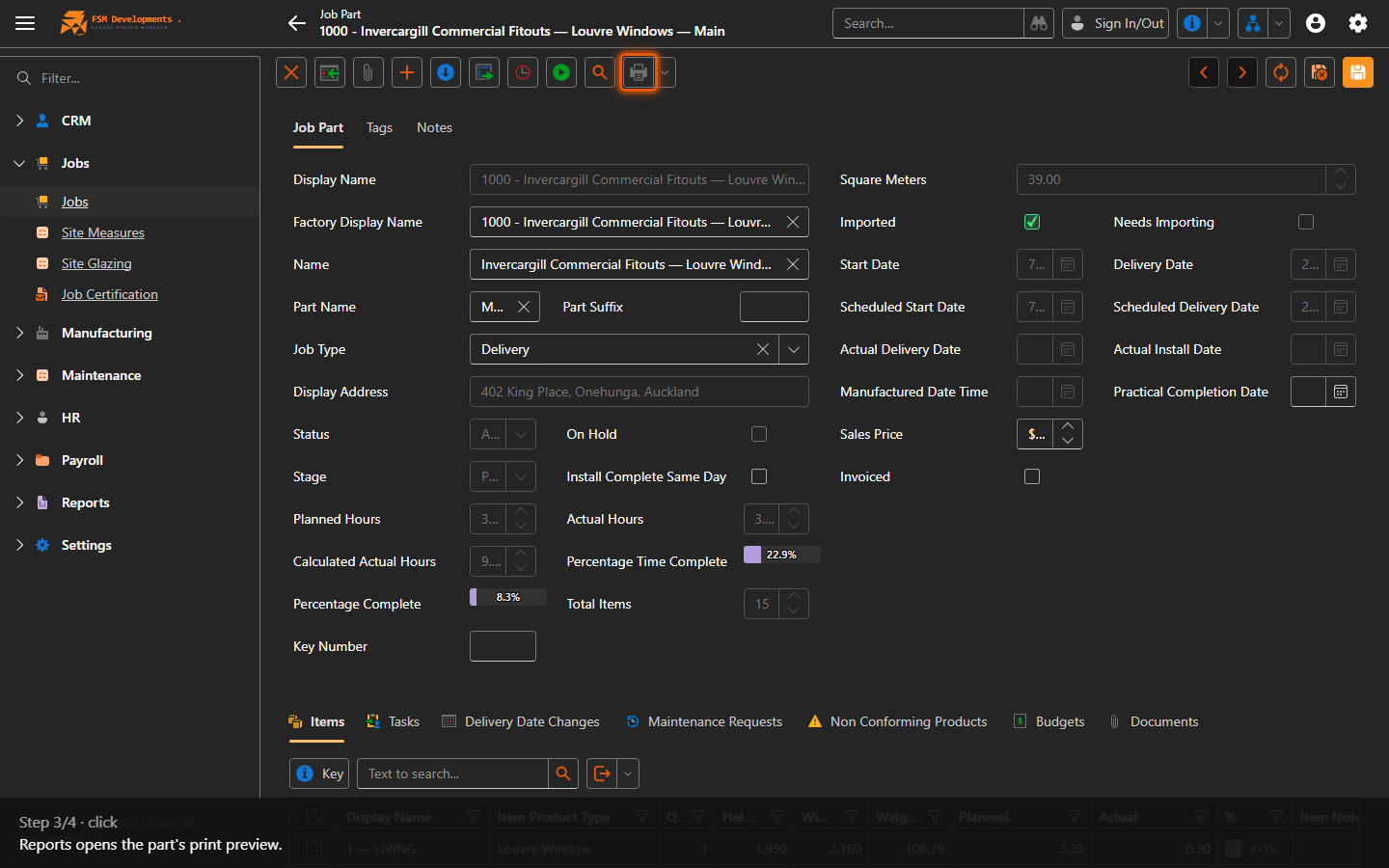1389x868 pixels.
Task: Click the Key button
Action: tap(319, 773)
